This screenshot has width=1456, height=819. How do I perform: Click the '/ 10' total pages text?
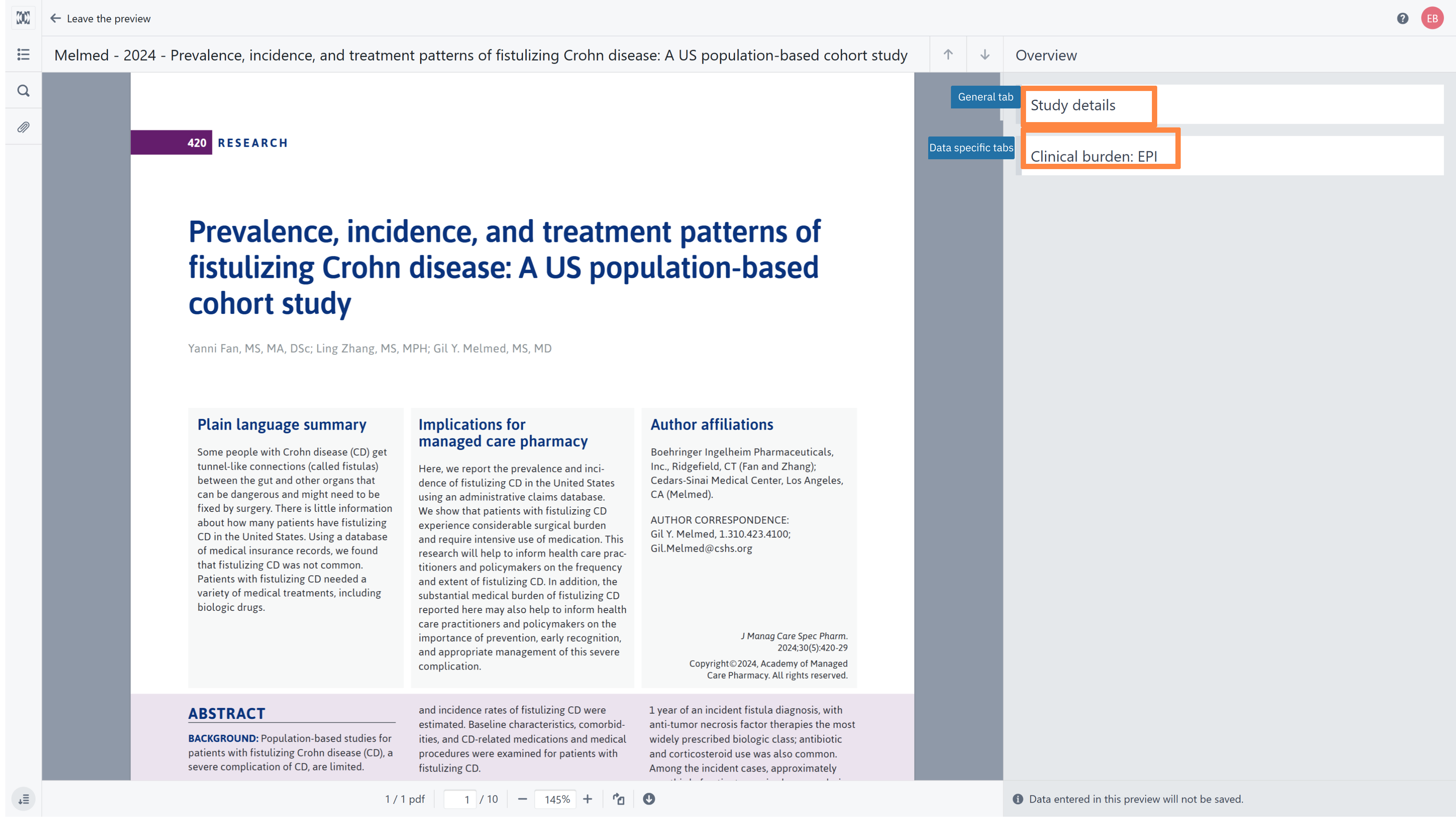pyautogui.click(x=489, y=799)
